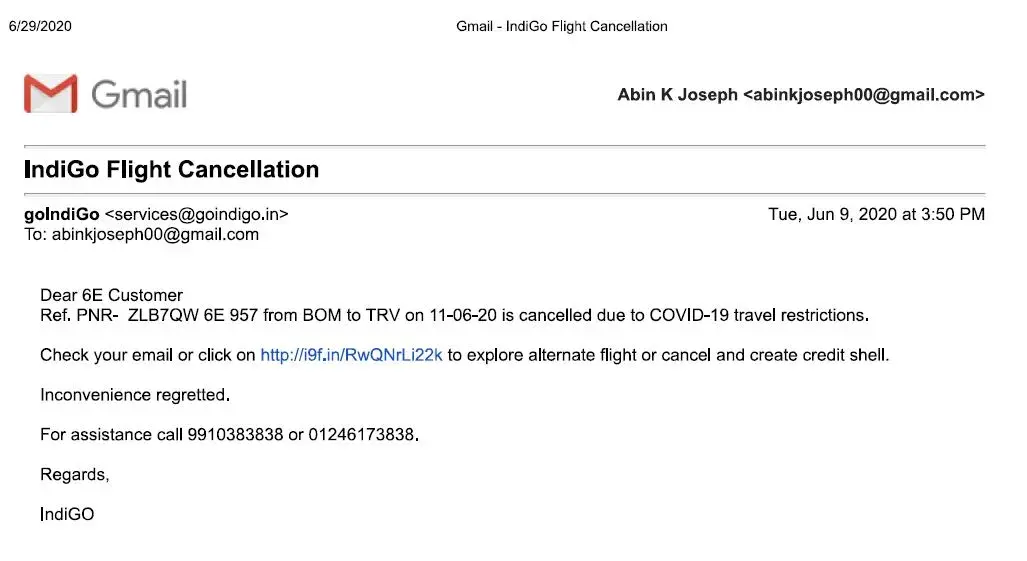Click the cancelled travel date 11-06-20
Viewport: 1027px width, 561px height.
463,315
